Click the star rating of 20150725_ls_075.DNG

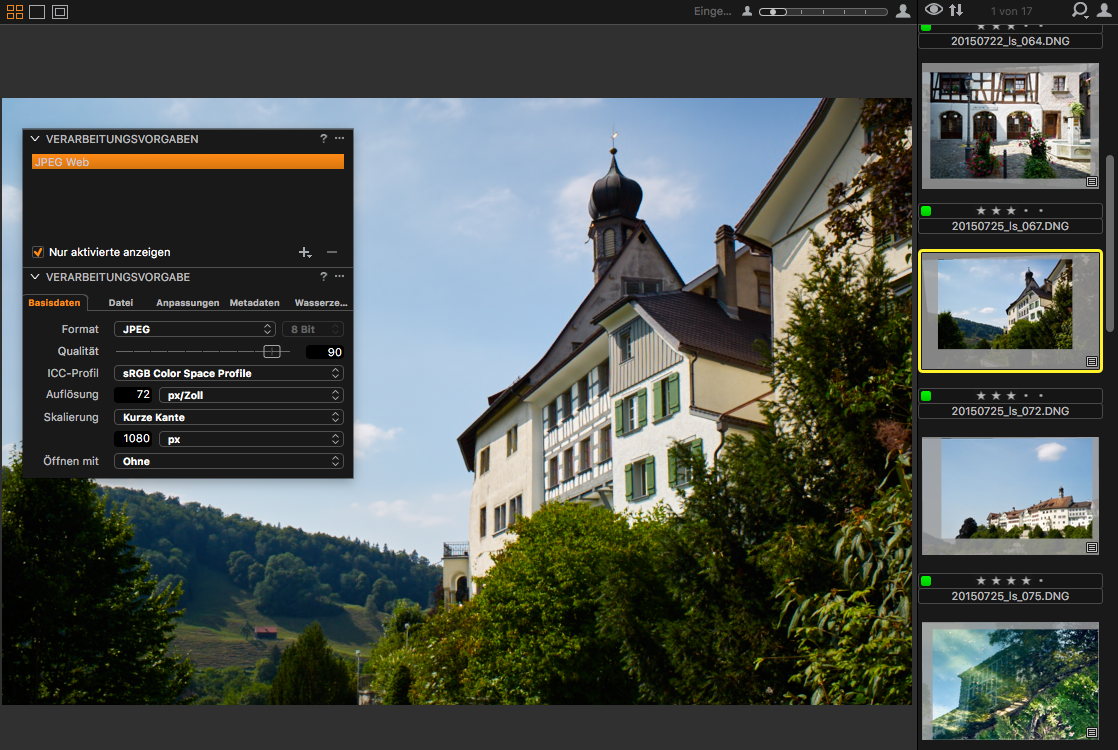click(1010, 581)
